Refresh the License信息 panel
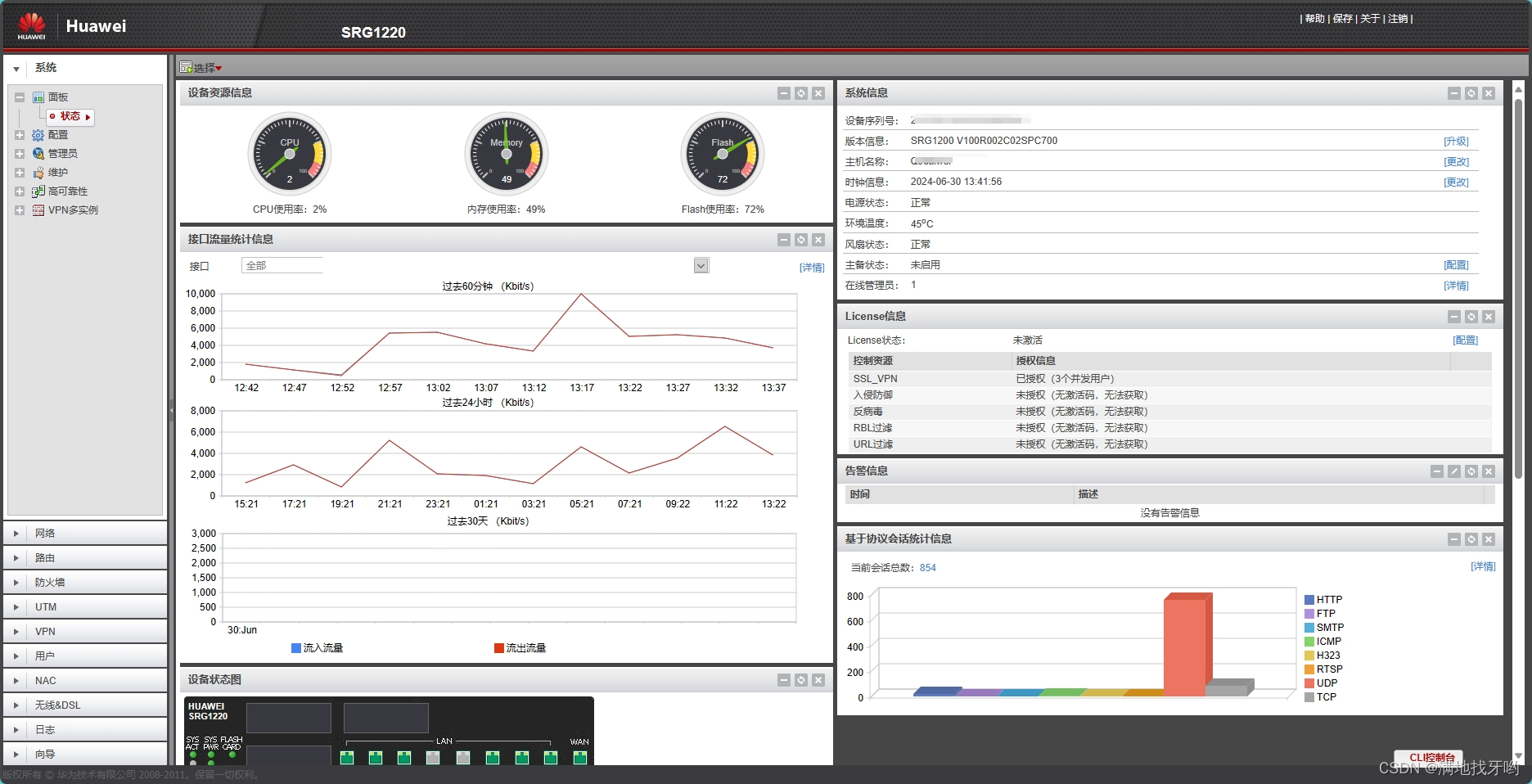 tap(1471, 317)
